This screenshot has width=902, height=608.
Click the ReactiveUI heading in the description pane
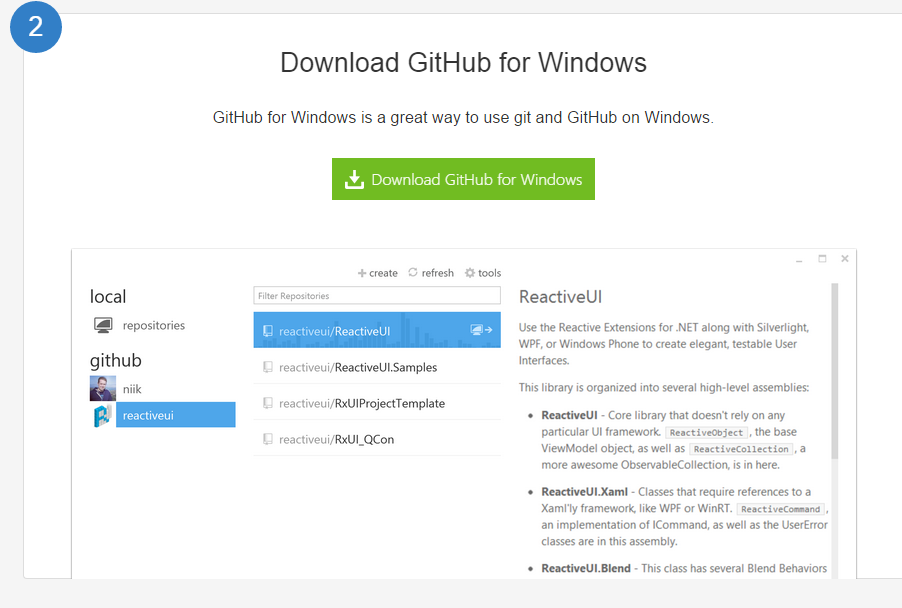coord(560,297)
